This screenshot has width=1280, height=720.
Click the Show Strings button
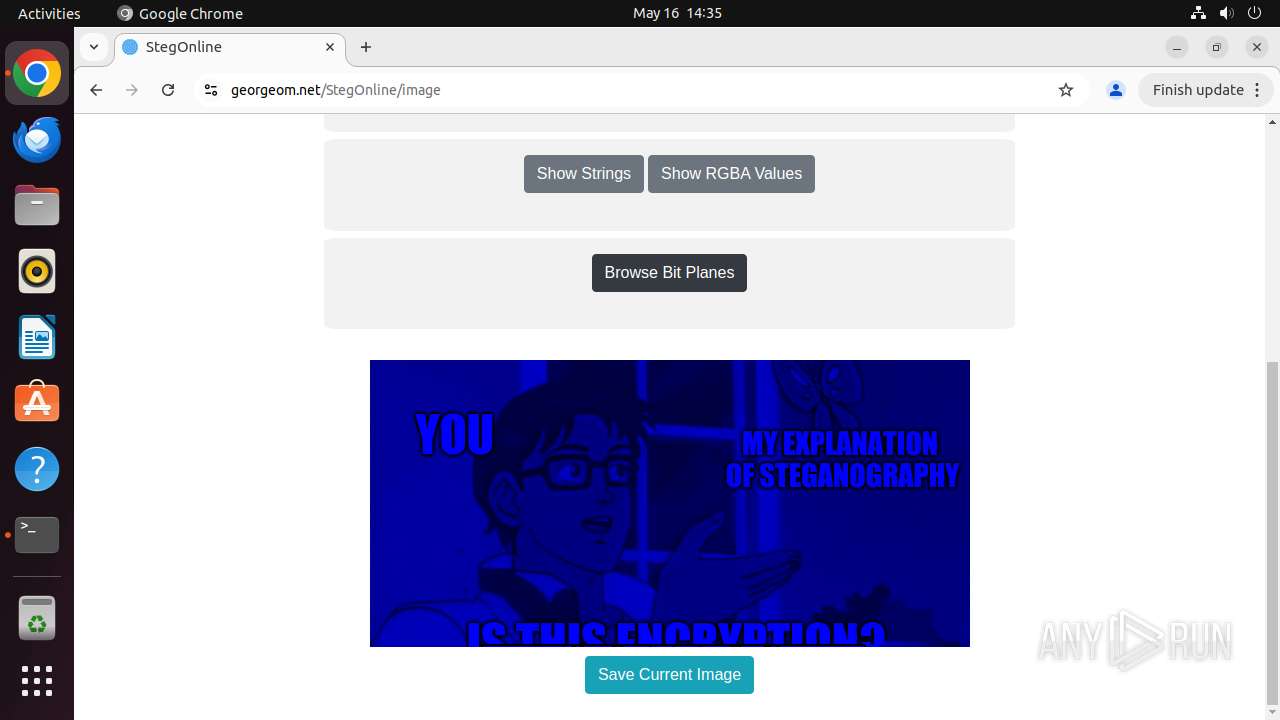(584, 174)
